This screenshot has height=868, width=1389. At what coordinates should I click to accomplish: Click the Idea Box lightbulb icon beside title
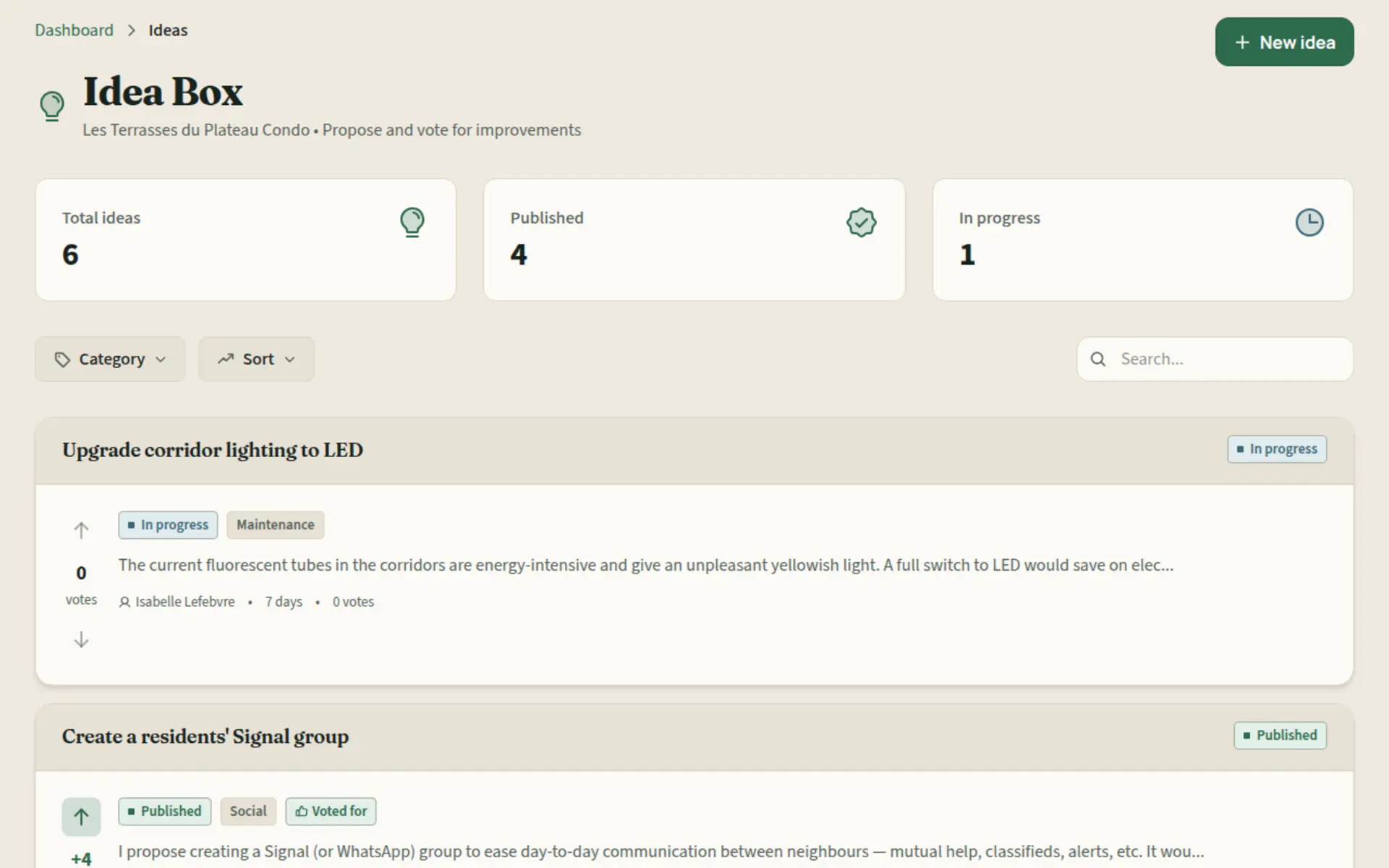[x=52, y=106]
